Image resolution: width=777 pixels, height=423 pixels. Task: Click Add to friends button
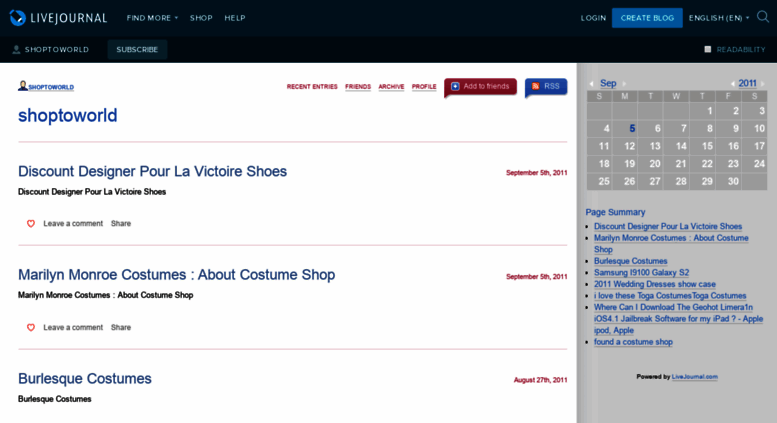[x=480, y=87]
